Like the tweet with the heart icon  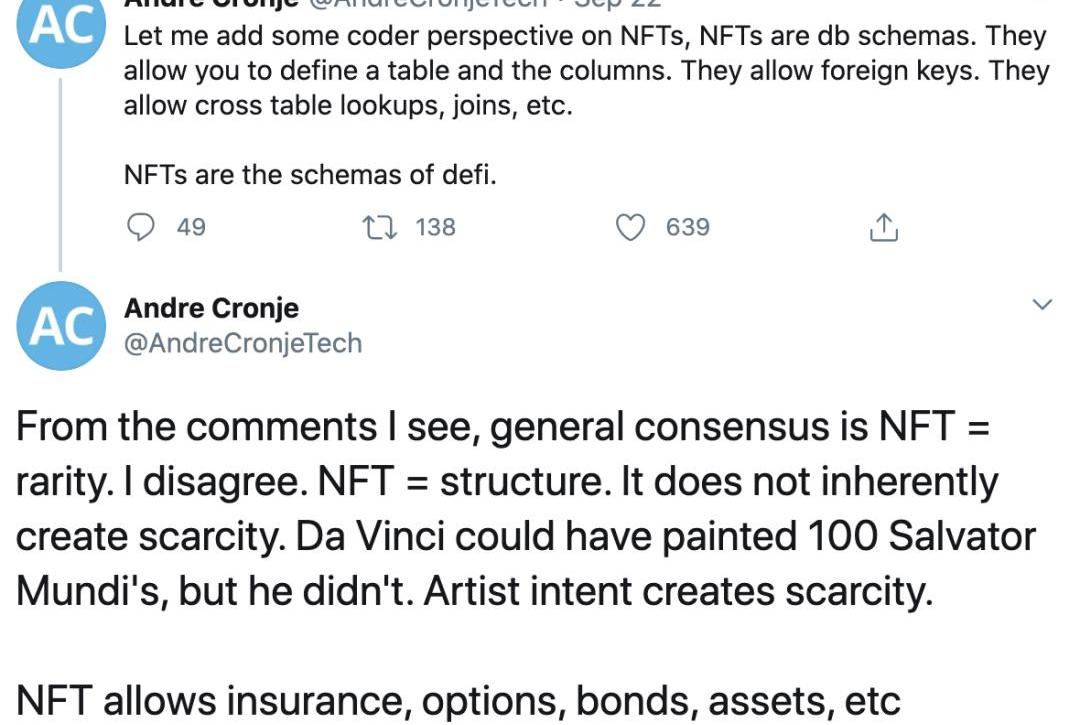pyautogui.click(x=630, y=227)
